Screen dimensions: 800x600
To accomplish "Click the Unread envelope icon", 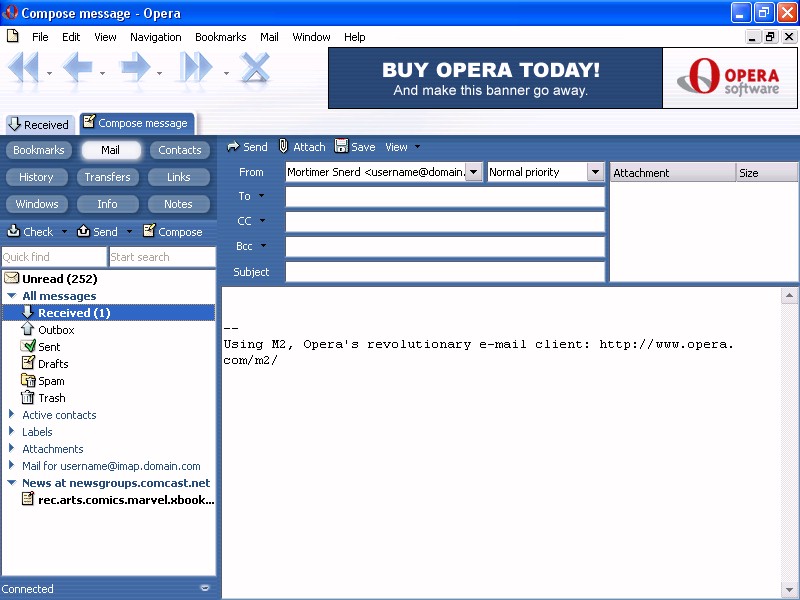I will [11, 278].
